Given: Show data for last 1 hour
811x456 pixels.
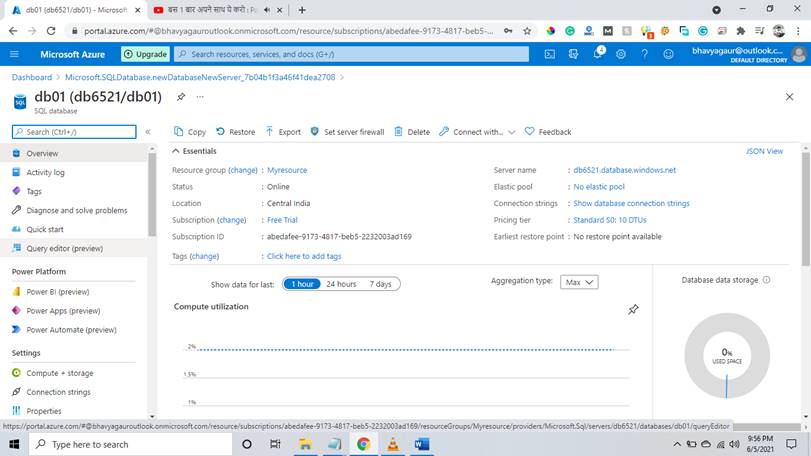Looking at the screenshot, I should tap(302, 284).
